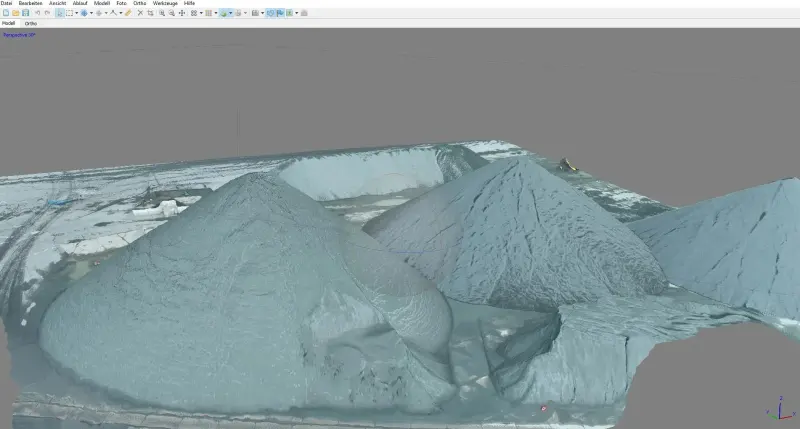Open a project using the folder icon
This screenshot has width=800, height=429.
pos(16,13)
